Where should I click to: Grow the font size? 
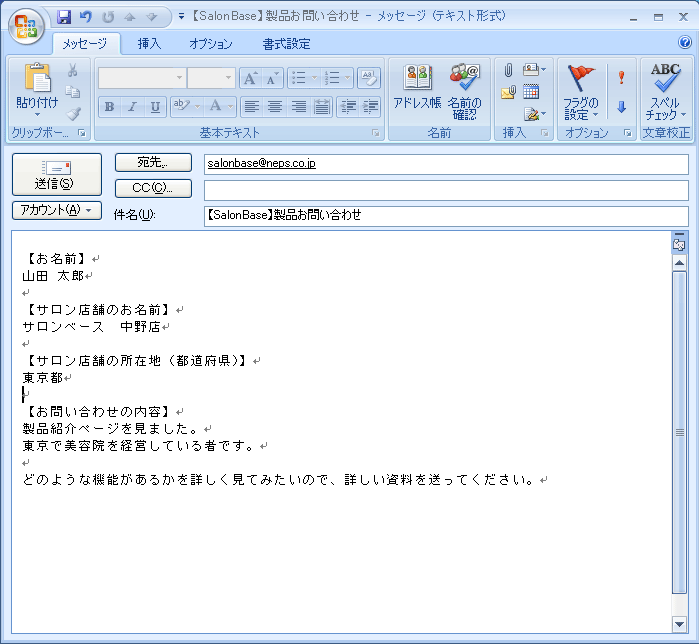250,78
